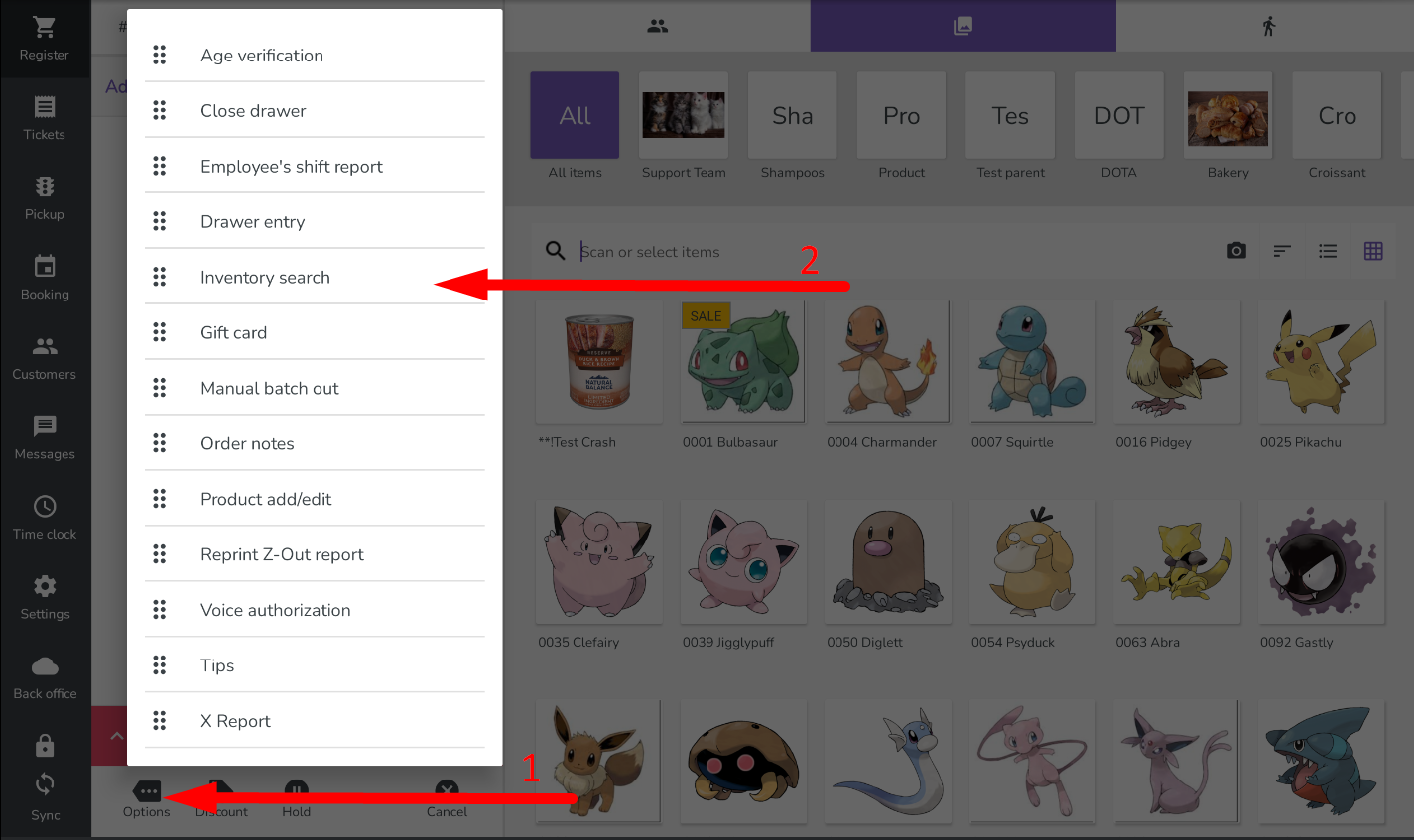1414x840 pixels.
Task: Click drag handle beside Order notes
Action: (x=160, y=443)
